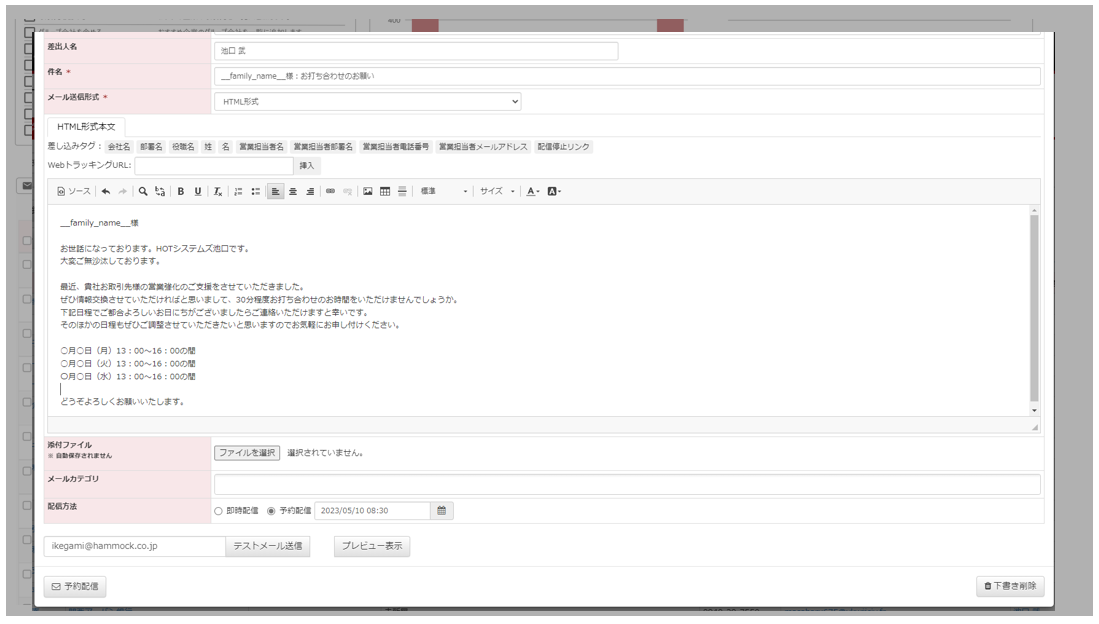Open the text color picker
1099x624 pixels.
pyautogui.click(x=533, y=191)
